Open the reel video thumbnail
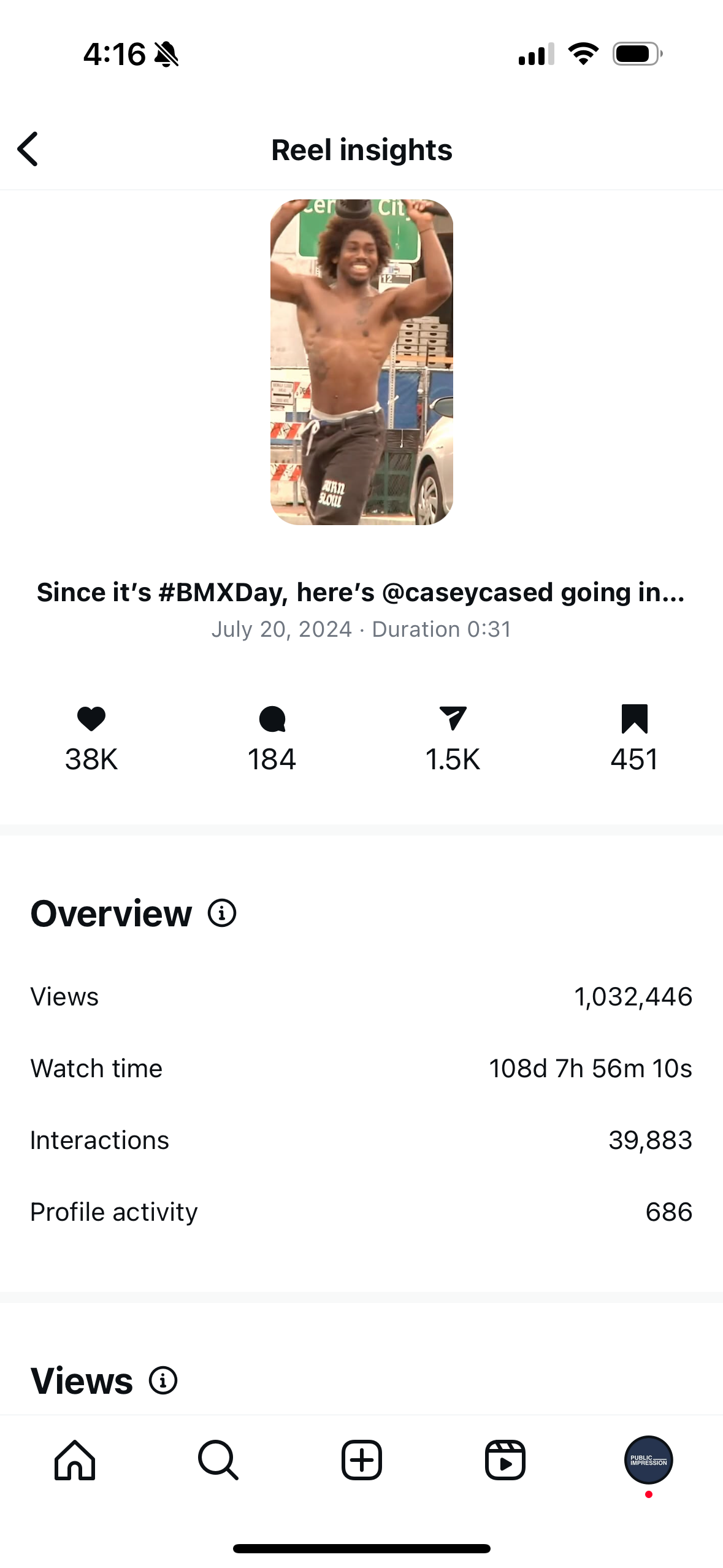The width and height of the screenshot is (723, 1568). point(362,362)
